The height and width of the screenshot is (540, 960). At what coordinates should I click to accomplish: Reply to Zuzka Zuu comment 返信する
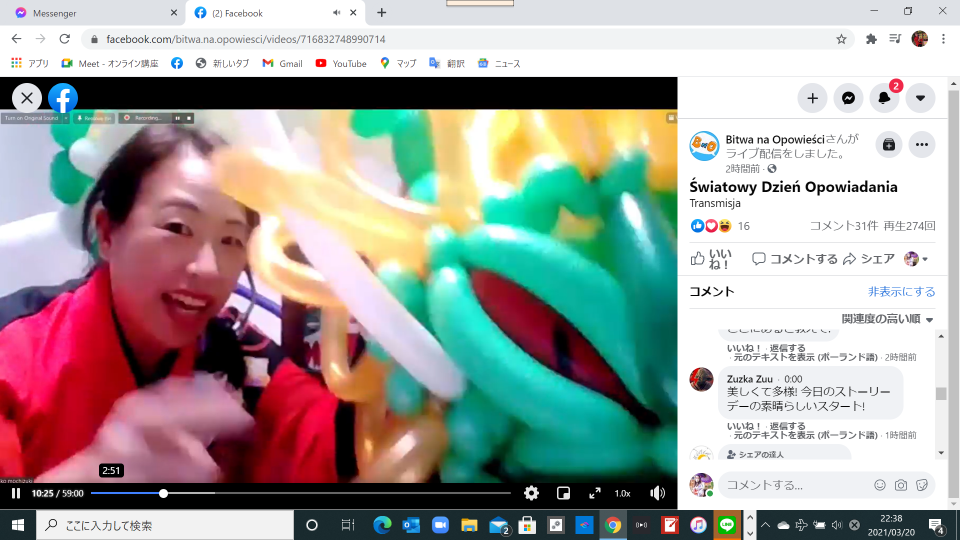pyautogui.click(x=787, y=426)
